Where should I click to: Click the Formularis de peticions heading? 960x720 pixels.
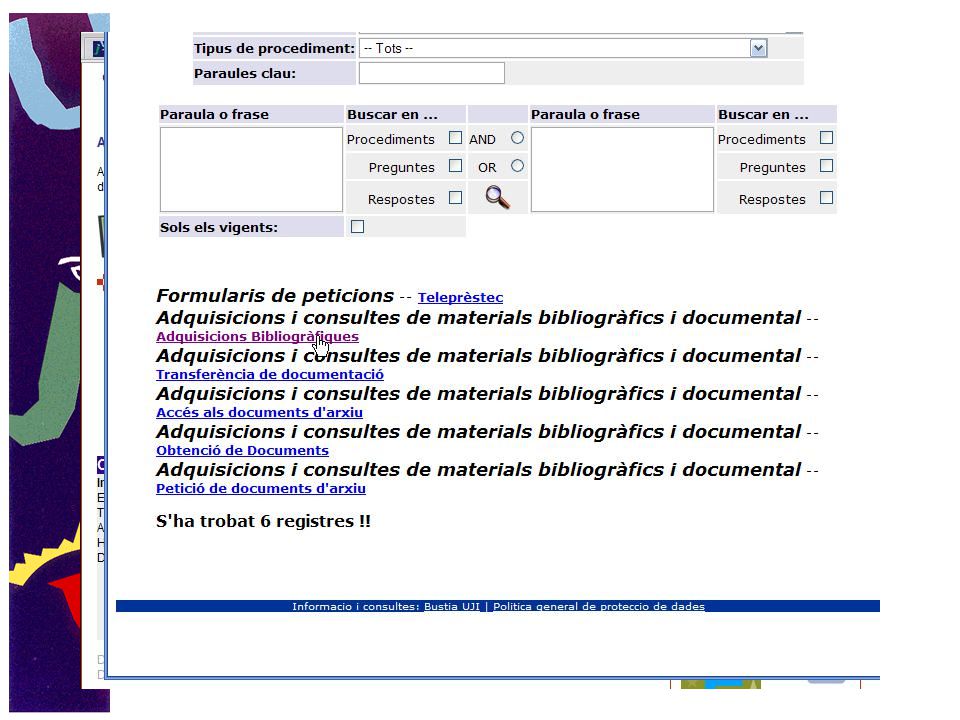(275, 296)
